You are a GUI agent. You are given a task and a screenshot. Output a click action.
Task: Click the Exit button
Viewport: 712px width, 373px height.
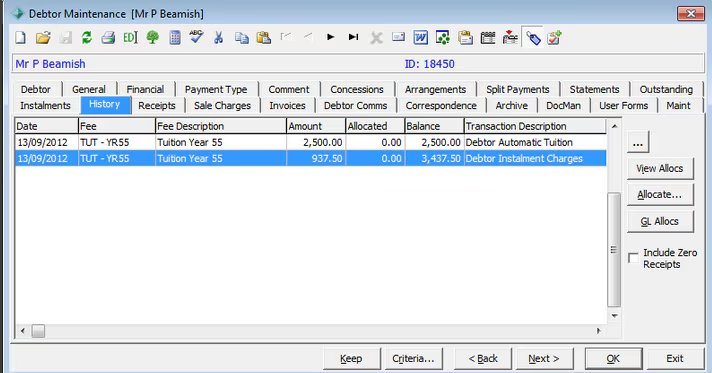675,358
